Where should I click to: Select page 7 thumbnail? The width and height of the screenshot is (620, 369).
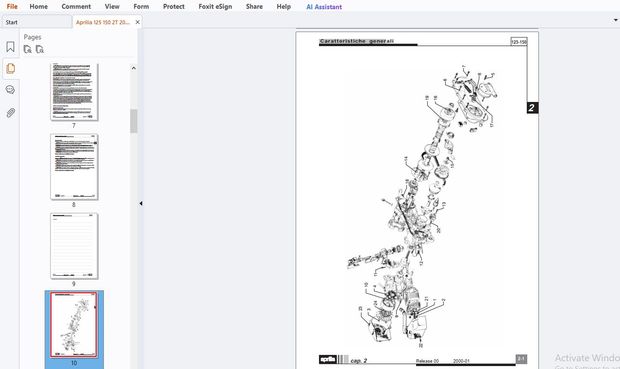[74, 92]
